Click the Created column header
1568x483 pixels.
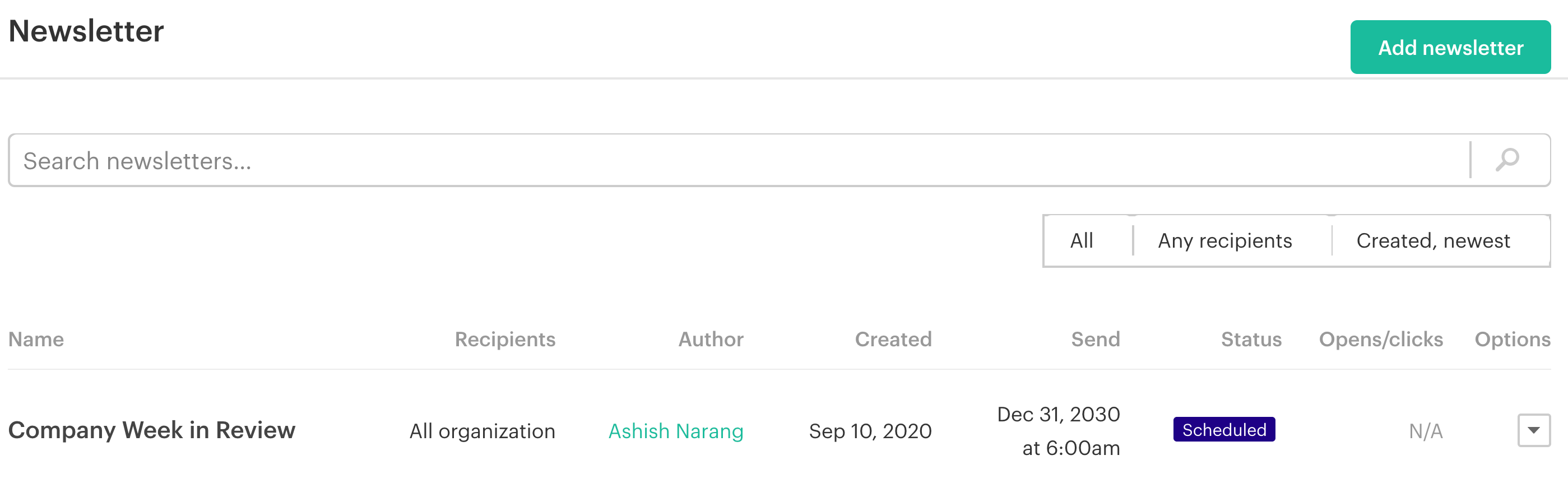(893, 339)
